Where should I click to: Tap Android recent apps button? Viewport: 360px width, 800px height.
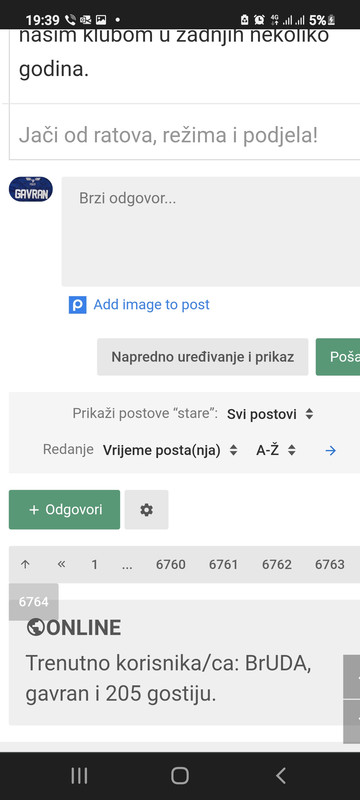tap(79, 776)
